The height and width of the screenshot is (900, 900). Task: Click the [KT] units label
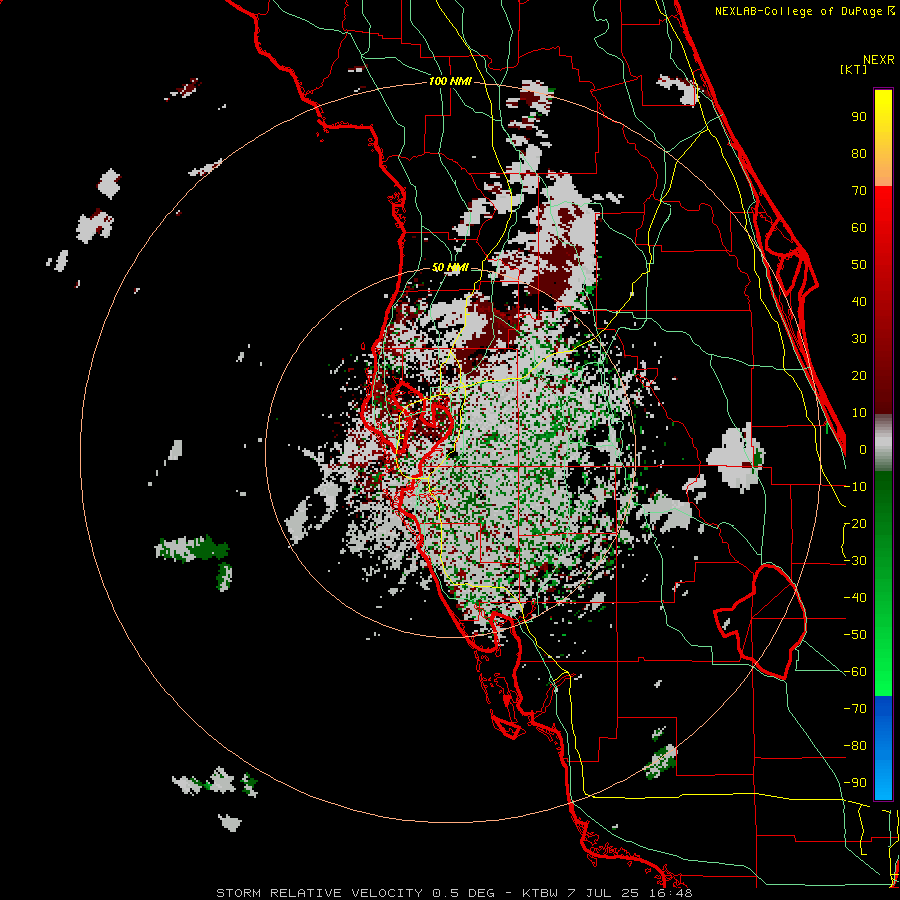point(854,69)
